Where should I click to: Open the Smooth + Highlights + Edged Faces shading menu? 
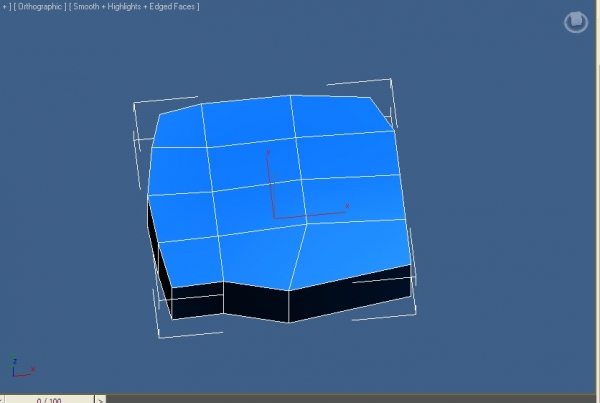click(134, 7)
